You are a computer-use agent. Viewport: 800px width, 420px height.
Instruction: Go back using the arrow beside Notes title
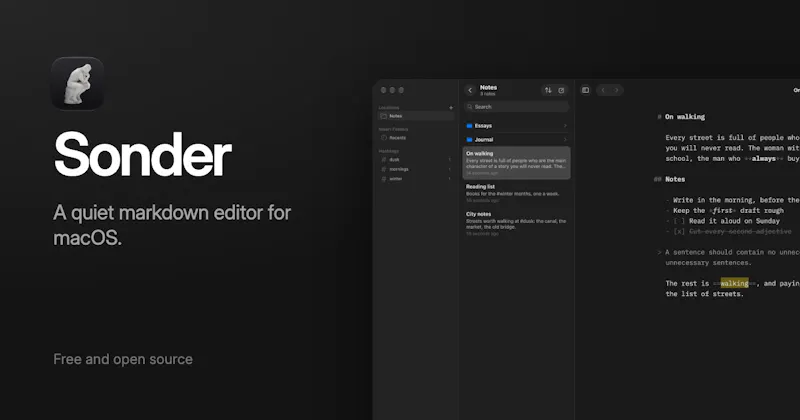[470, 90]
